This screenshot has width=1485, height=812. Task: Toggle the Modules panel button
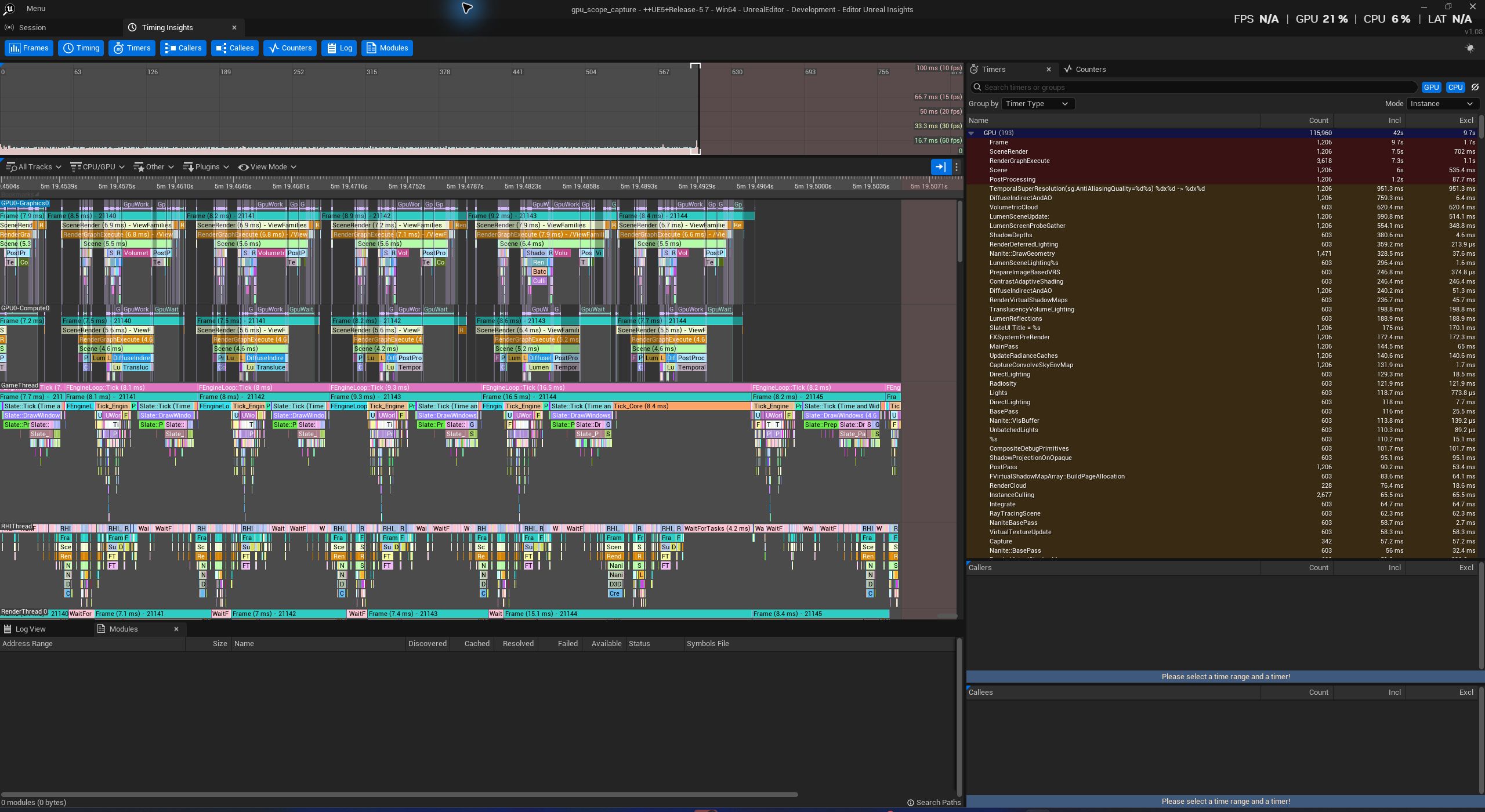coord(387,48)
